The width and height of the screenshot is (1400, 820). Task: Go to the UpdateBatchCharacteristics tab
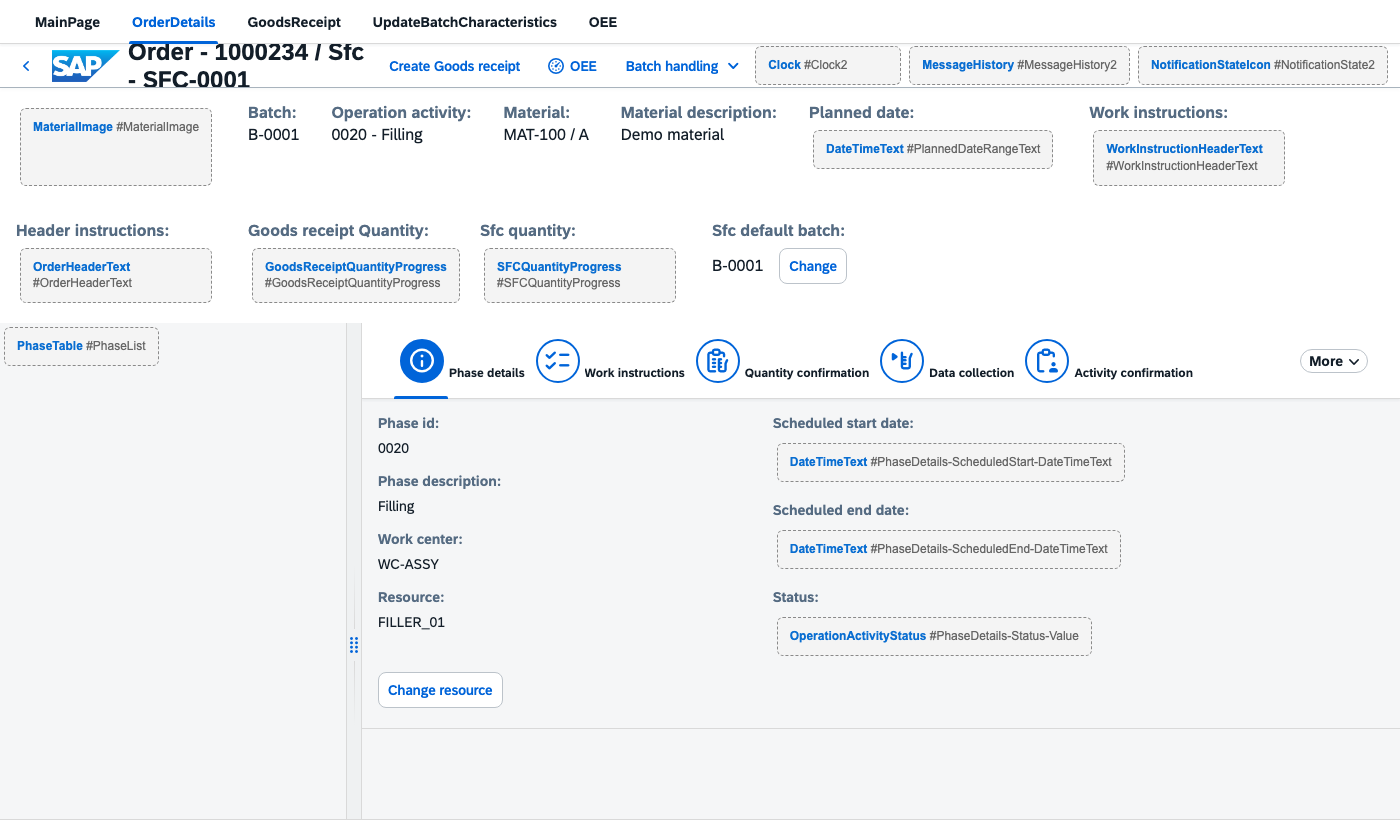(x=465, y=22)
